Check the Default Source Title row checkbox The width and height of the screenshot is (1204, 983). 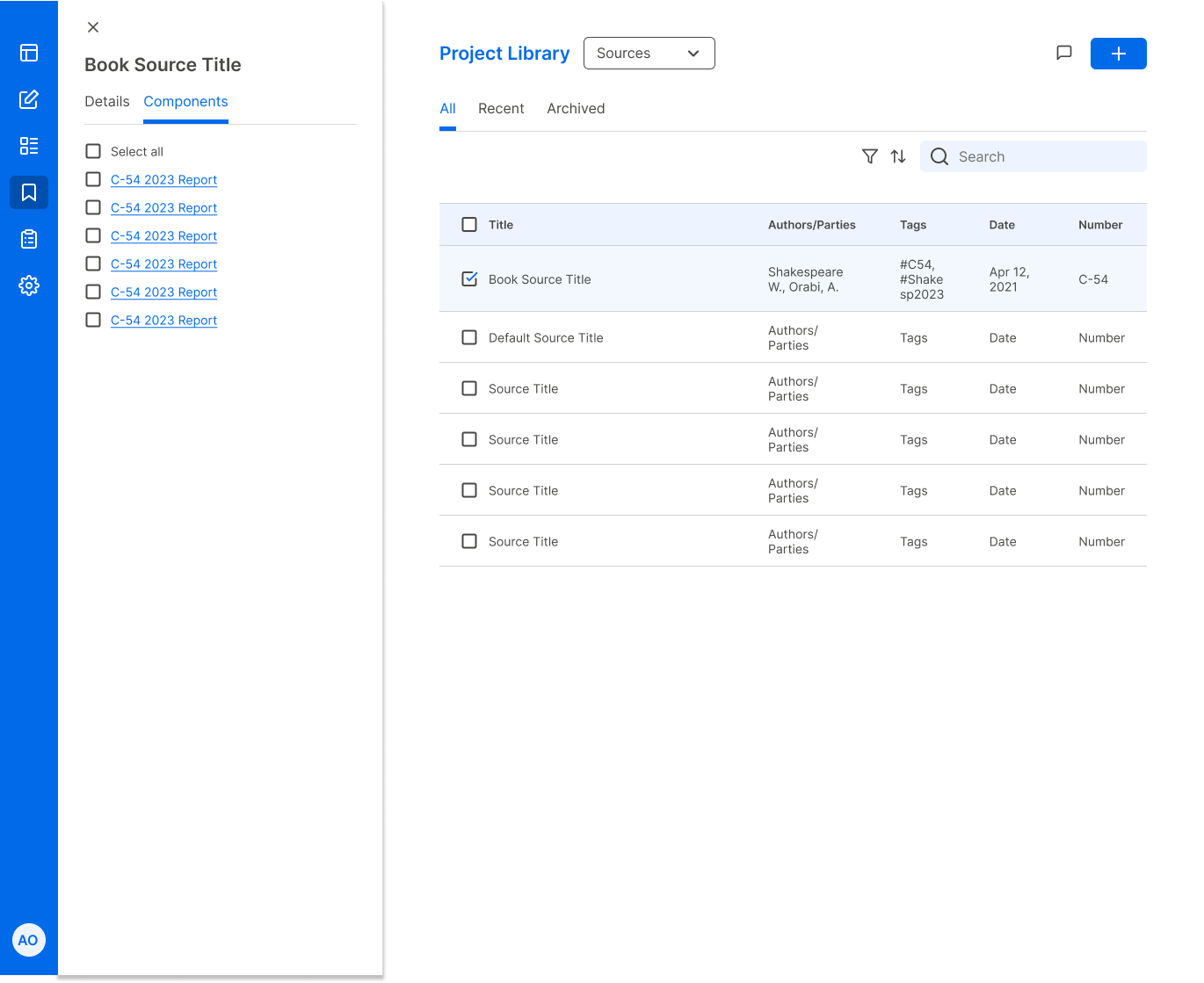pyautogui.click(x=469, y=337)
